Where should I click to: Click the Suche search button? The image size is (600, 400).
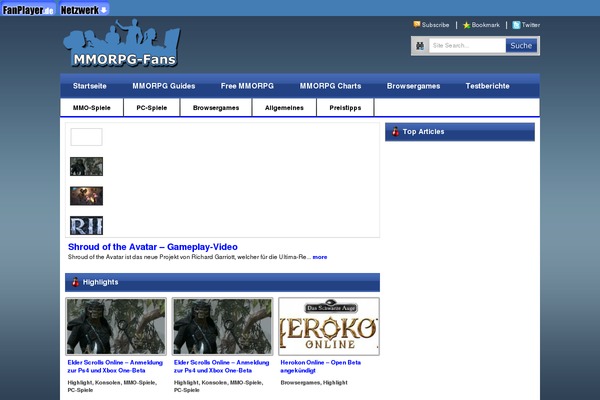coord(521,46)
